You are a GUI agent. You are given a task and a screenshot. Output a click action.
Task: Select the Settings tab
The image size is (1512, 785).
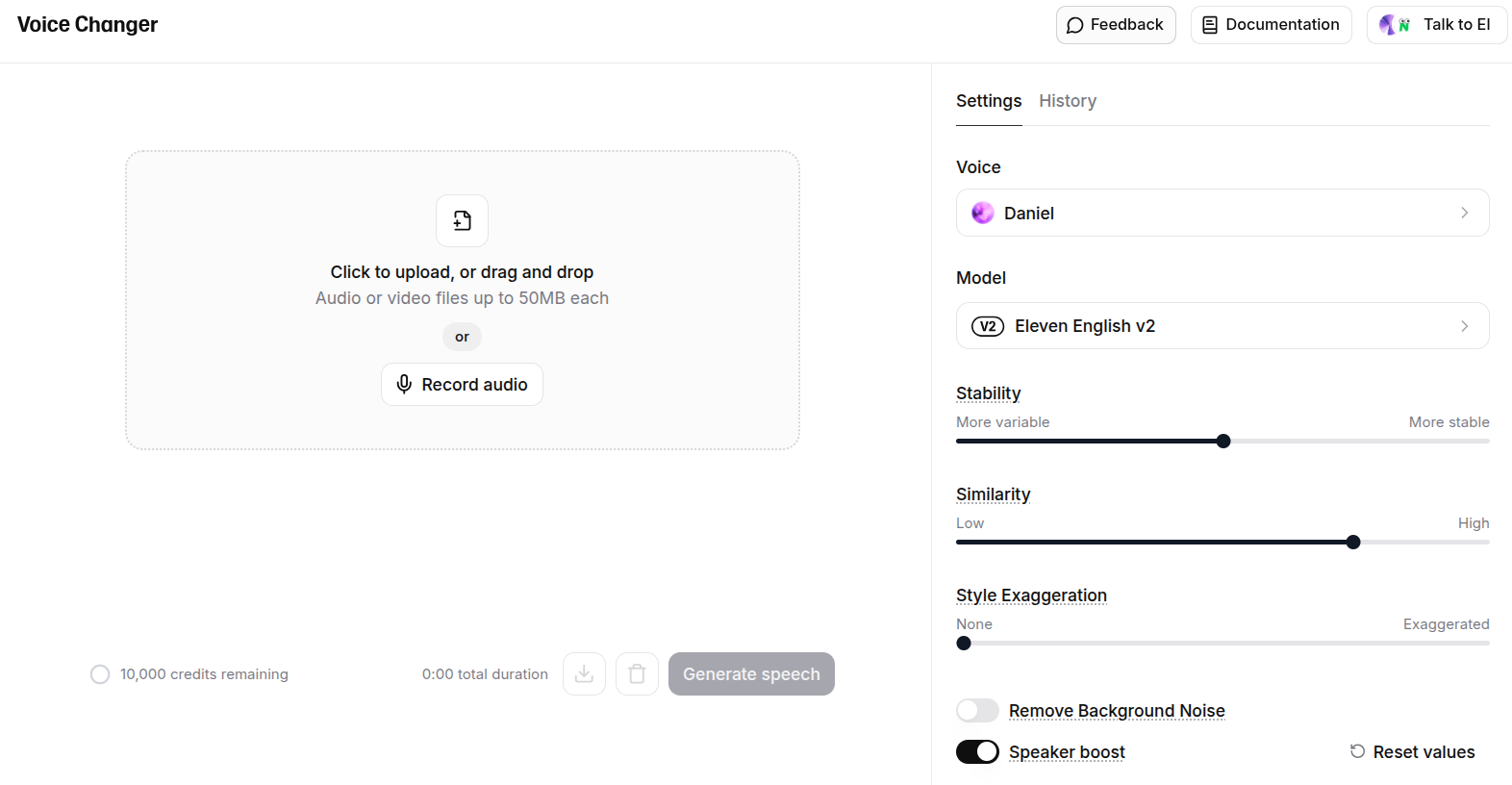[989, 101]
